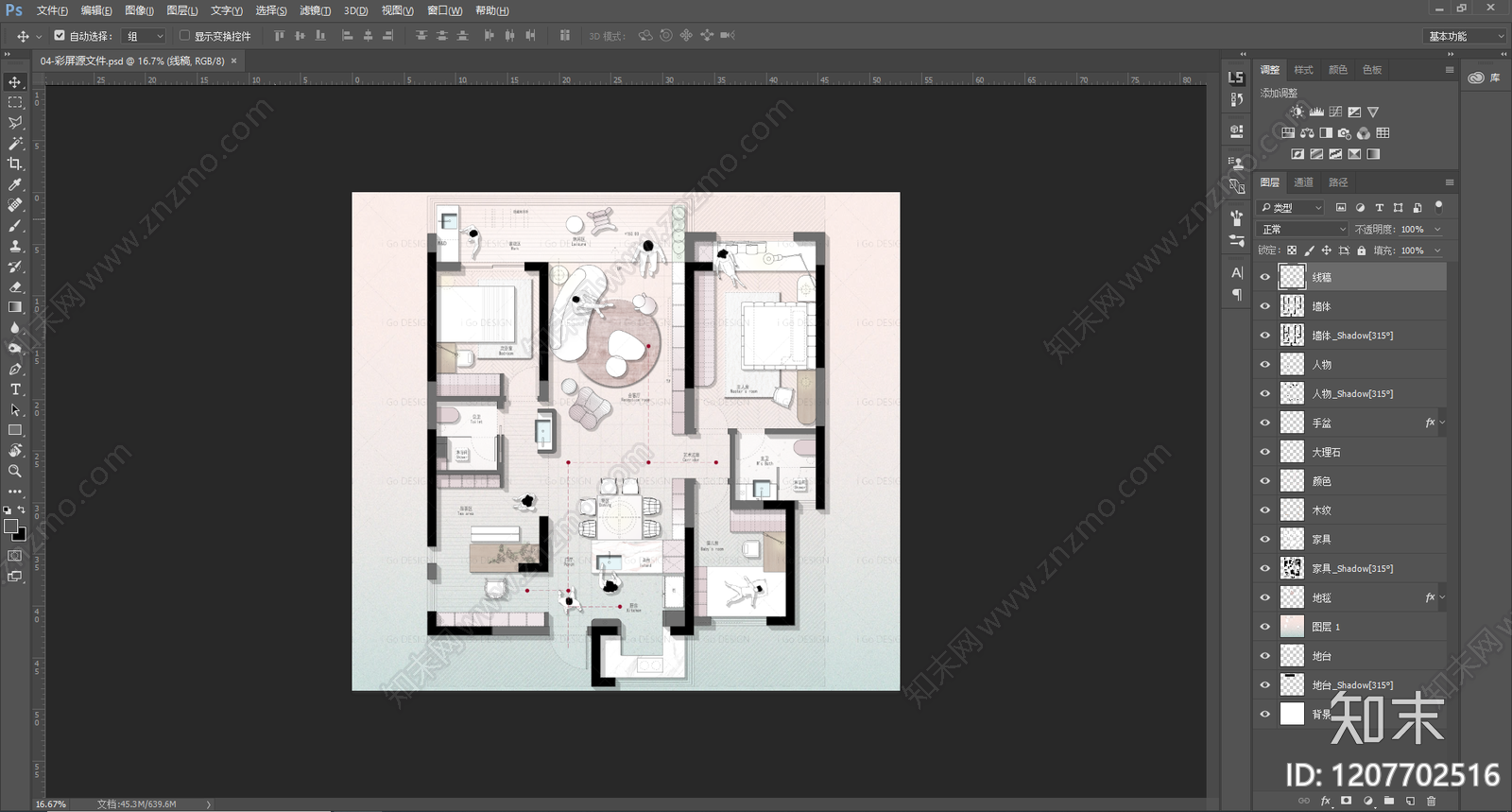Open the layer style fx menu at panel bottom

(x=1326, y=801)
